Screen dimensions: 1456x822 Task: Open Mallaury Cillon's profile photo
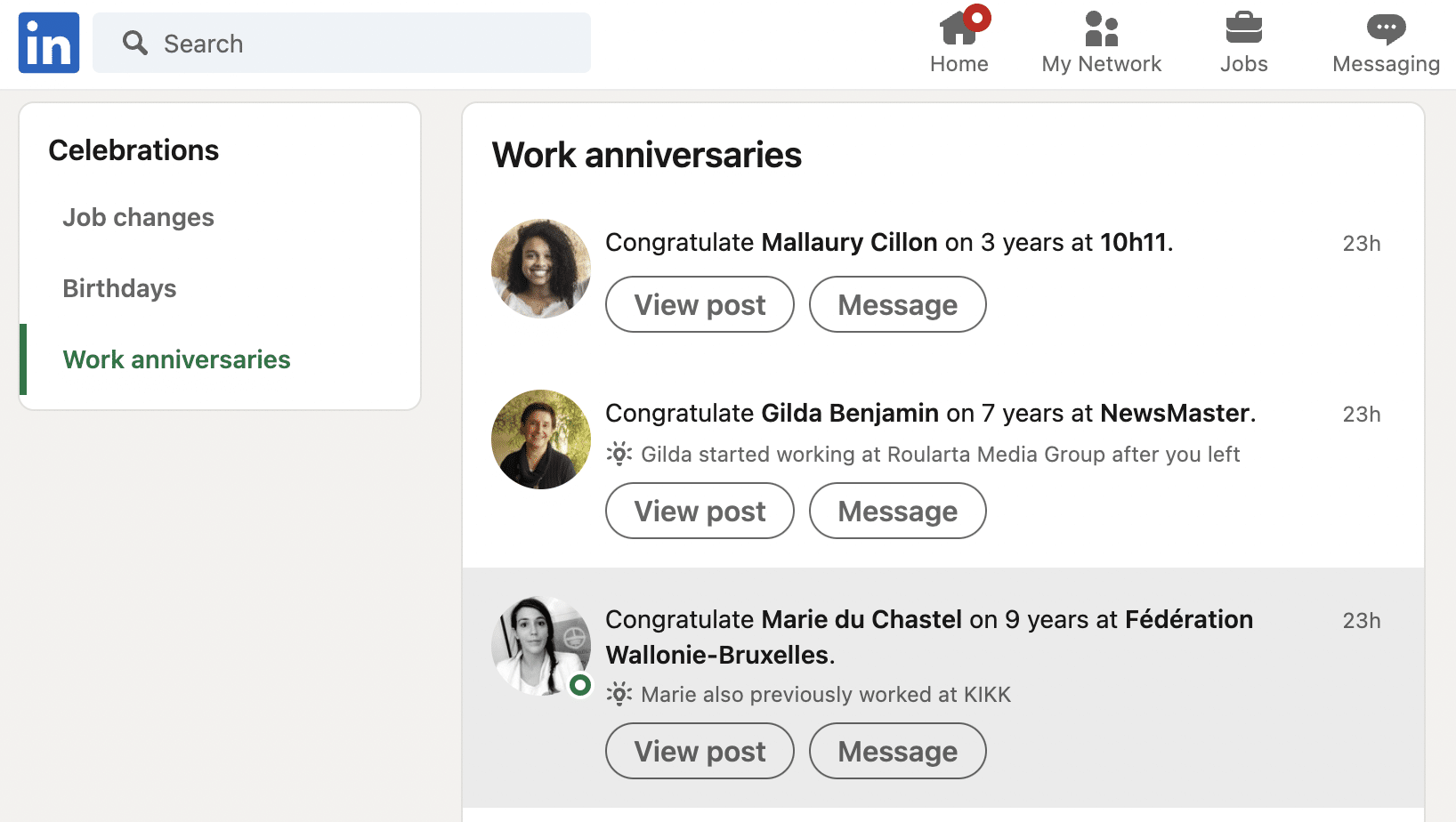[541, 269]
